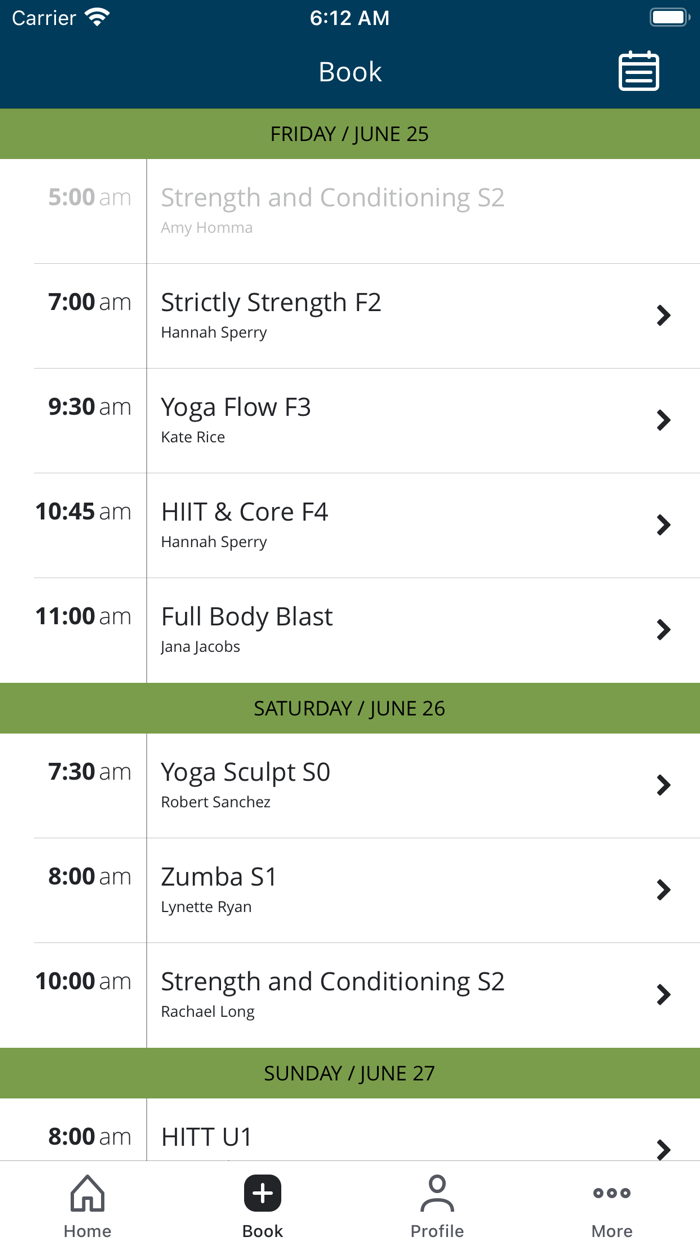
Task: Open the calendar icon in the header
Action: 639,71
